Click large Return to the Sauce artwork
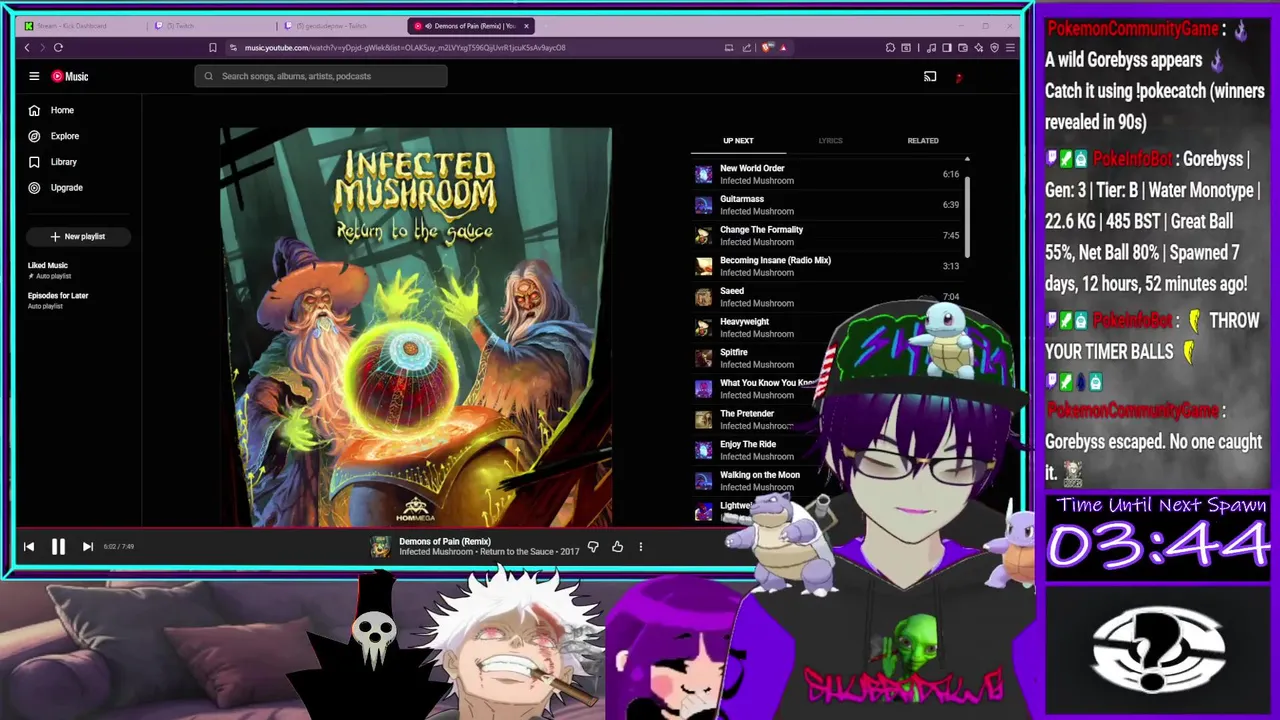1280x720 pixels. pyautogui.click(x=415, y=326)
